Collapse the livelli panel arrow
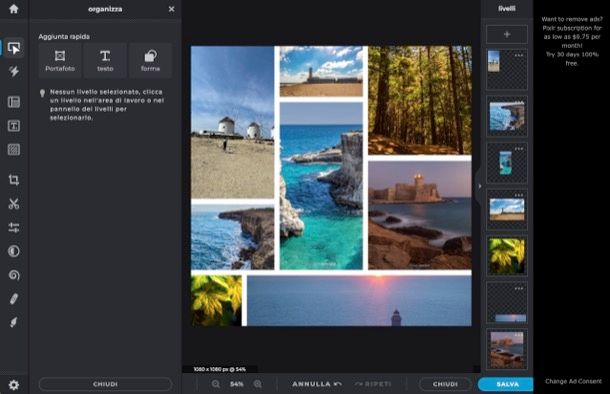Screen dimensions: 610x394 [x=479, y=186]
